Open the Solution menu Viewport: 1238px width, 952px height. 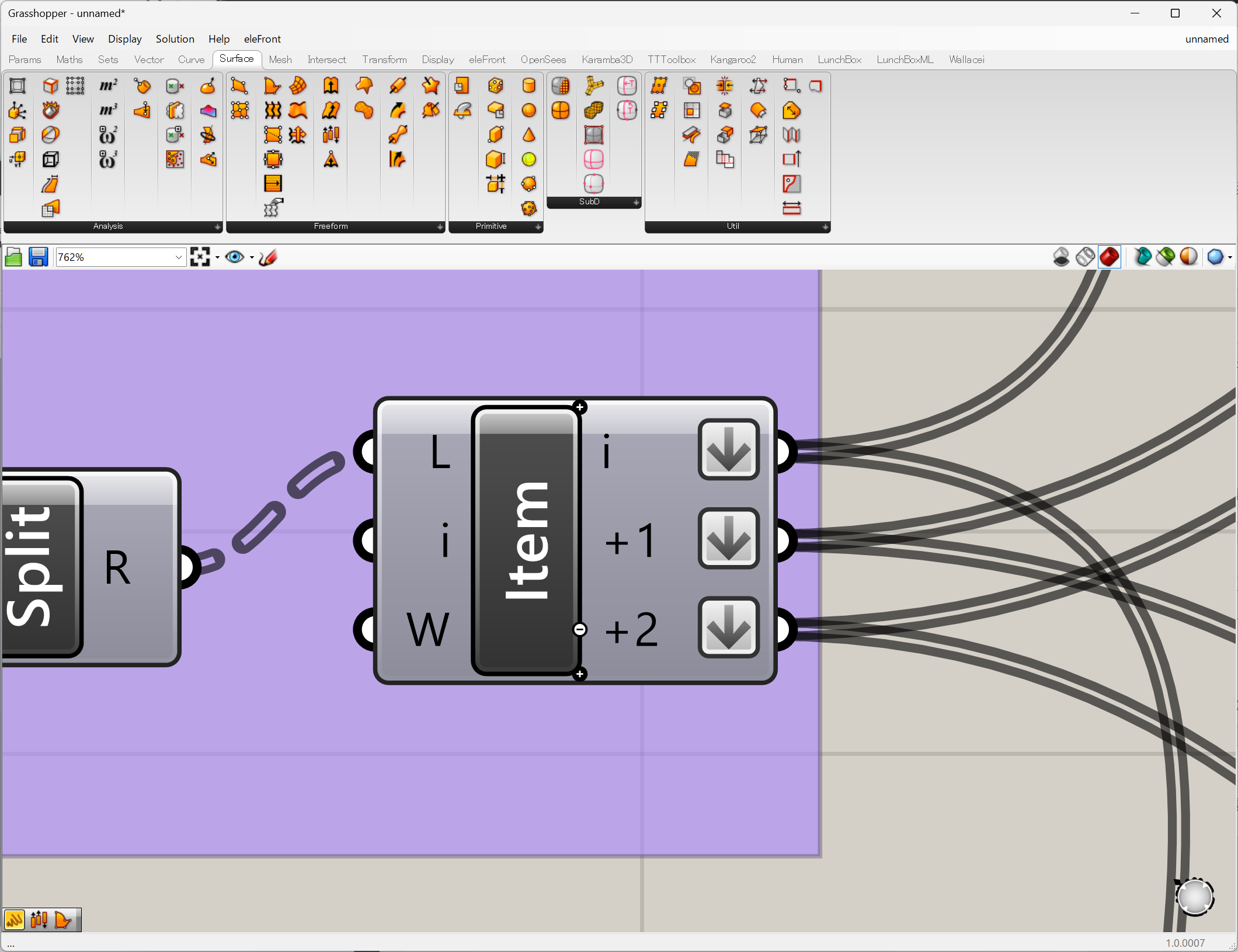coord(175,39)
